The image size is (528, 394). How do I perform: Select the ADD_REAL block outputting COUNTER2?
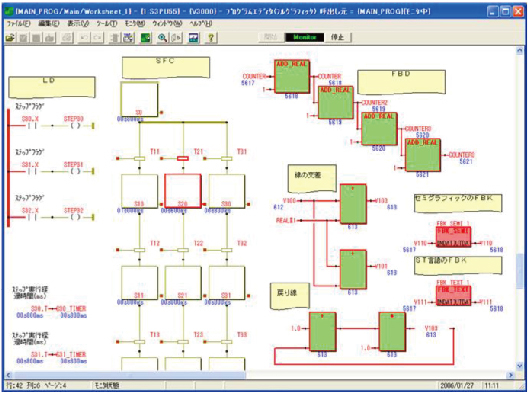tap(336, 102)
